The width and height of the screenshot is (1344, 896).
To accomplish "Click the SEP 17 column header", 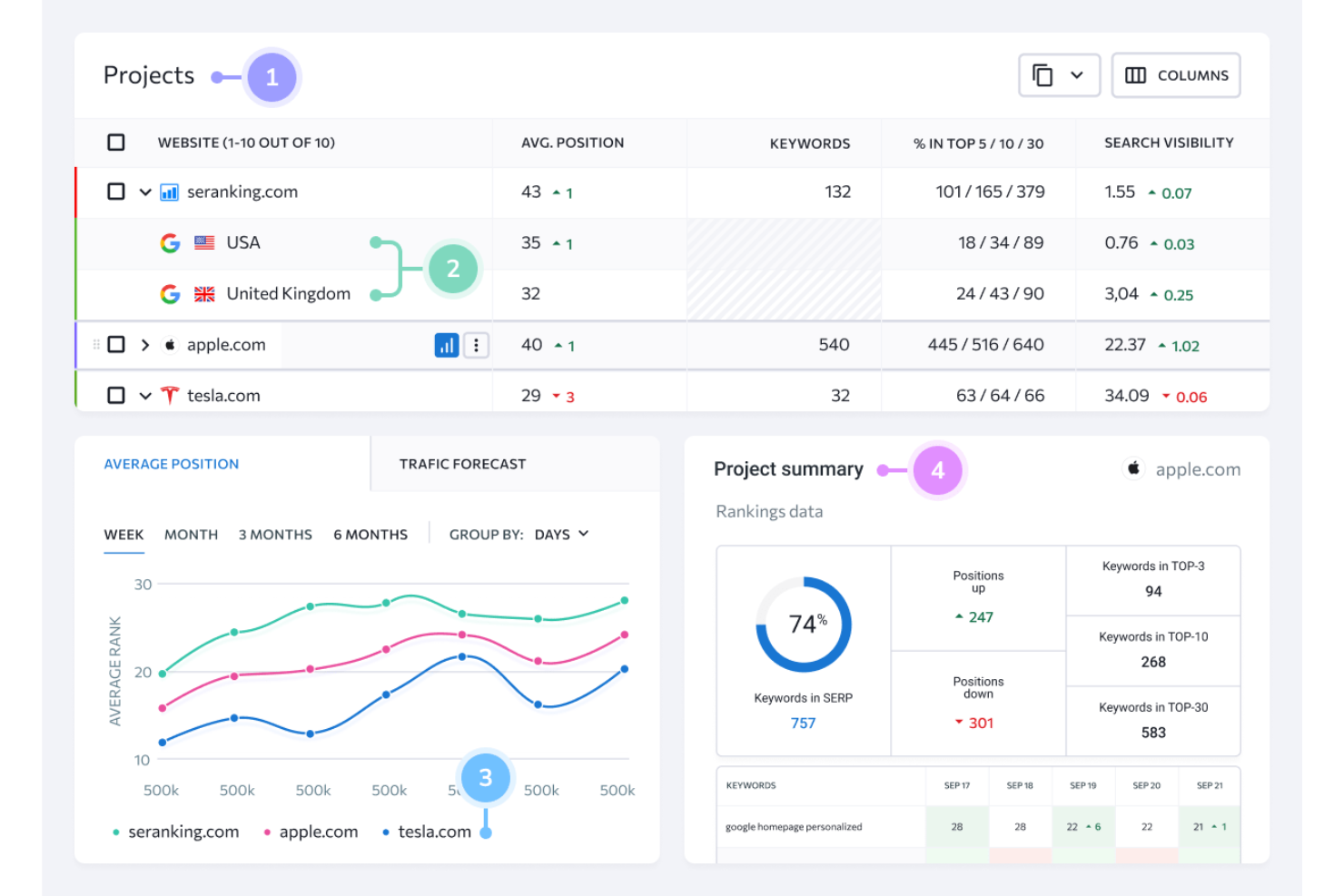I will [x=957, y=785].
